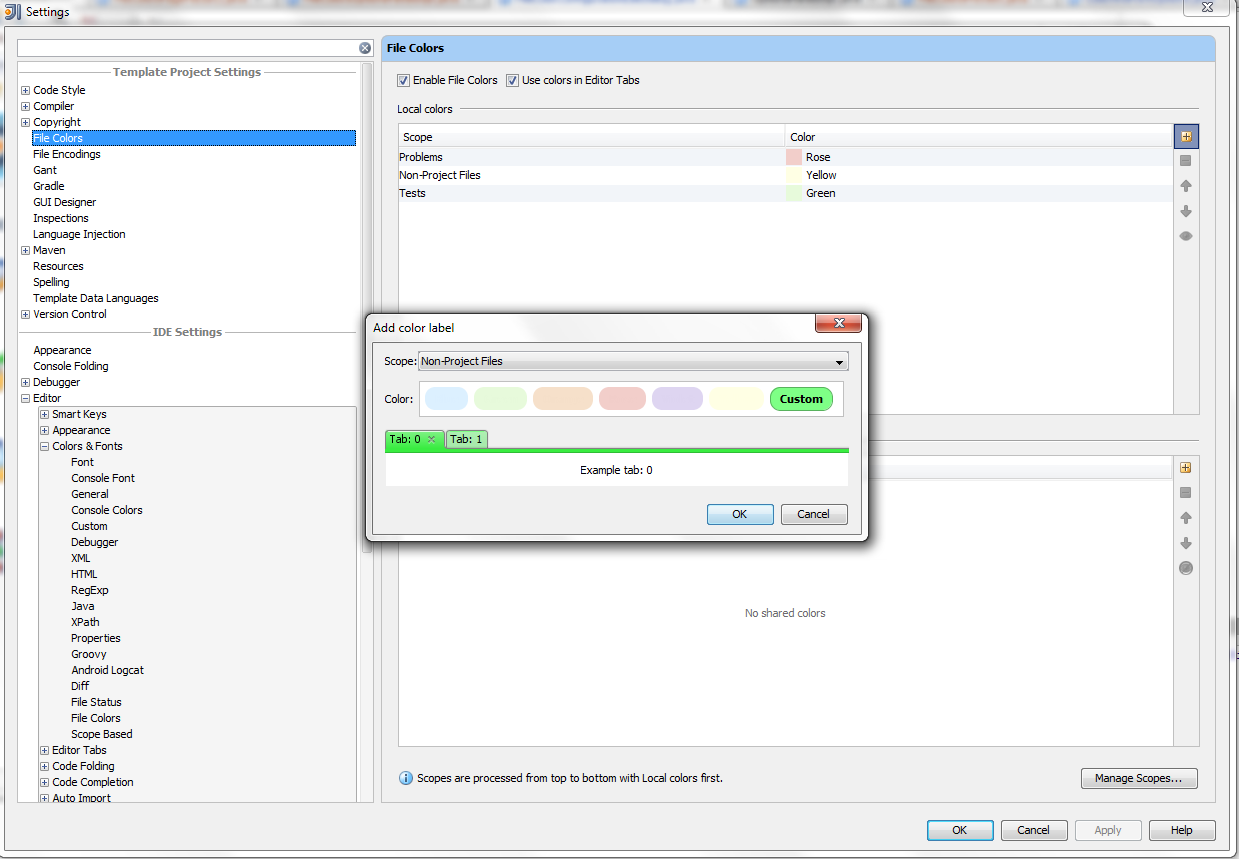Screen dimensions: 1239x859
Task: Uncheck Enable File Colors
Action: [x=403, y=80]
